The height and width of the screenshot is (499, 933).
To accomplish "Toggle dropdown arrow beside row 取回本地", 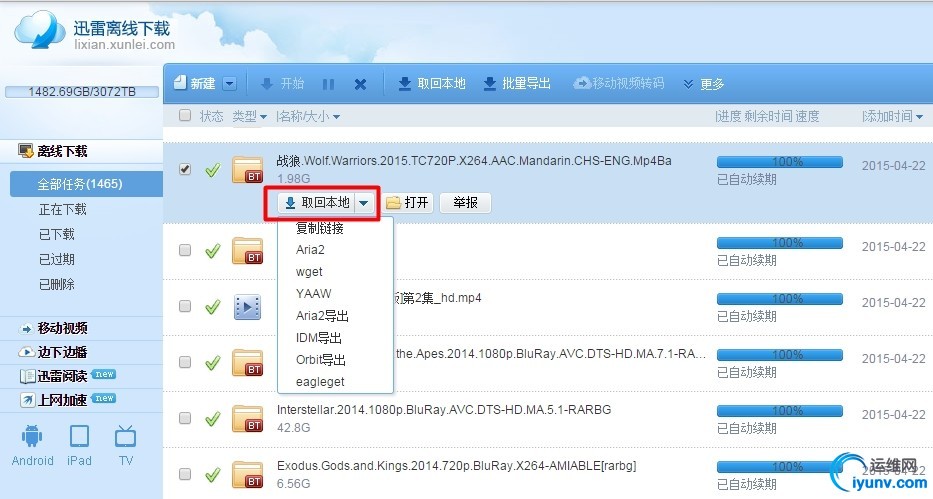I will (364, 203).
